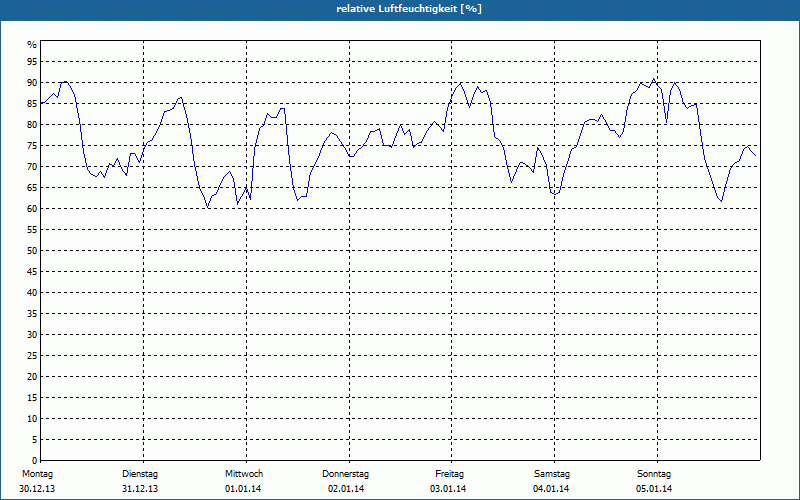Select the 20 y-axis label
The width and height of the screenshot is (800, 500).
32,377
